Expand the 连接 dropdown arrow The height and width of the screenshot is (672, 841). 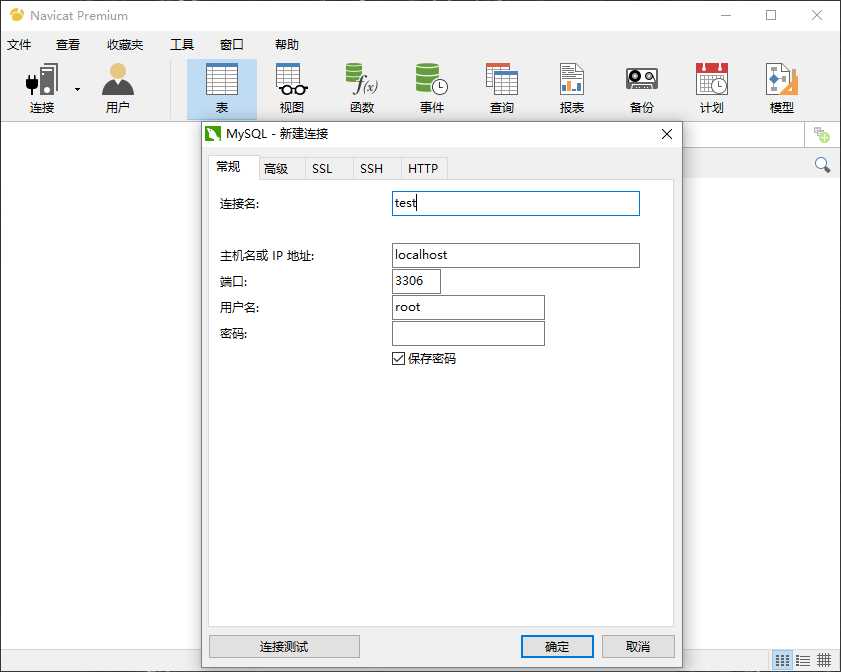tap(78, 89)
